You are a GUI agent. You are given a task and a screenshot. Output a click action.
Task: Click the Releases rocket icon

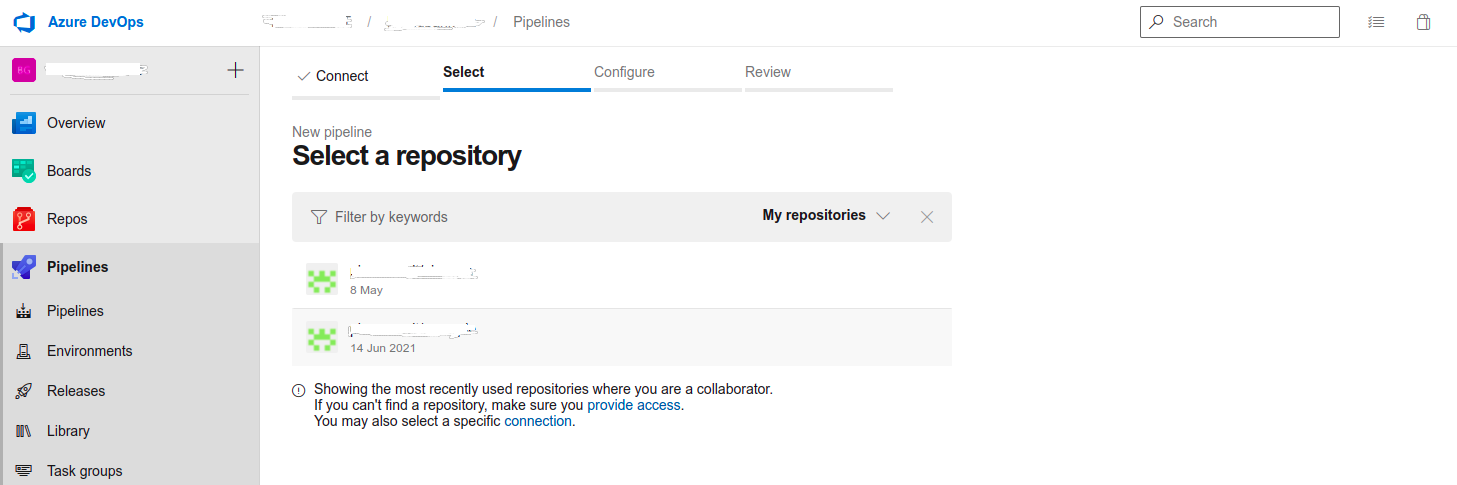point(24,391)
